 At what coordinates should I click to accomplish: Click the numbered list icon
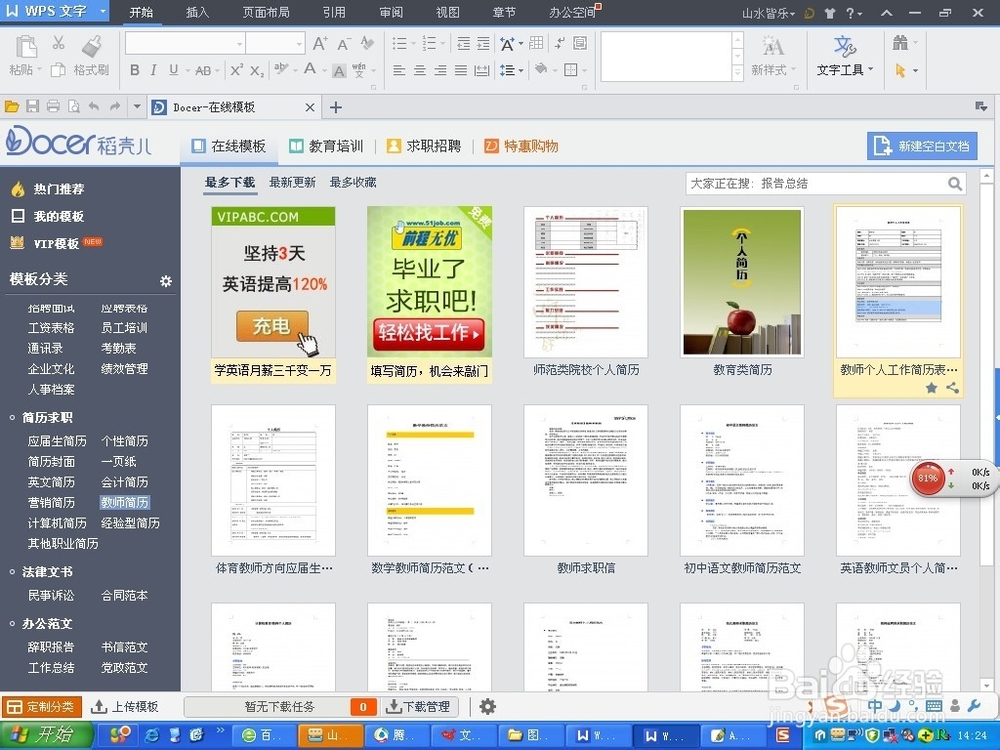pos(429,43)
